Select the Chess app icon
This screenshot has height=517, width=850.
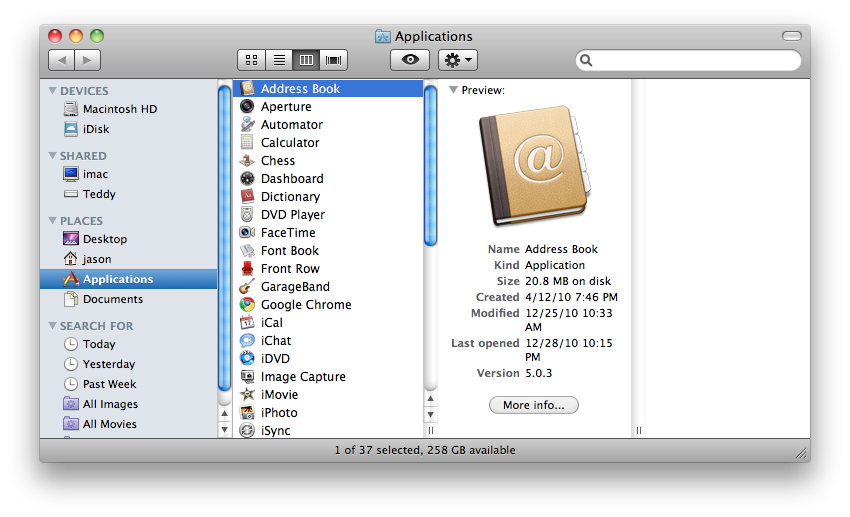coord(247,160)
